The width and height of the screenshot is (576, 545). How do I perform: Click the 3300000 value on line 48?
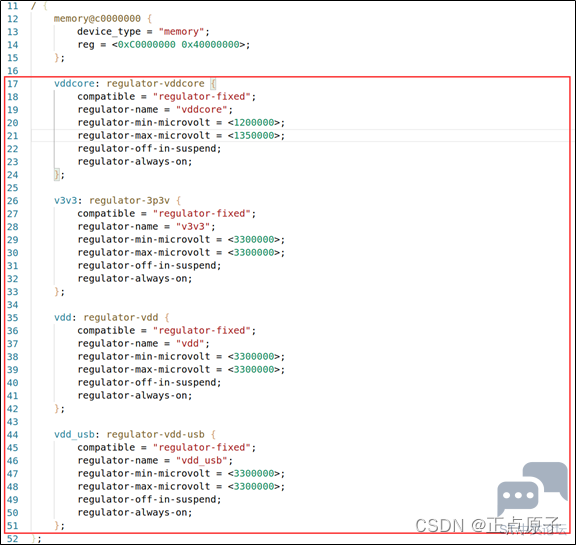(254, 487)
